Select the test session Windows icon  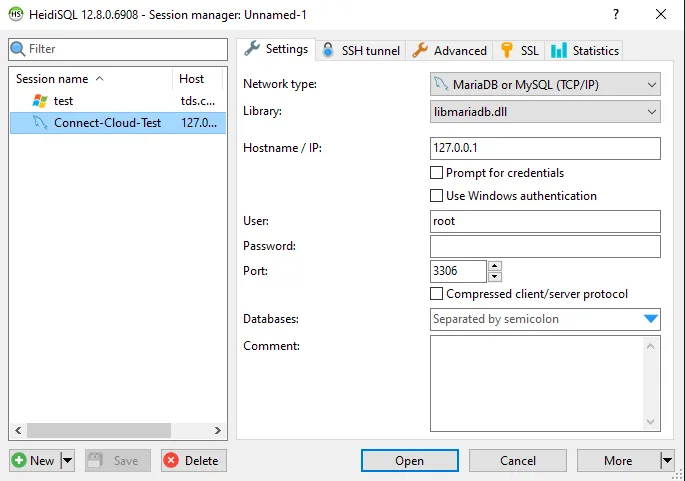[40, 101]
